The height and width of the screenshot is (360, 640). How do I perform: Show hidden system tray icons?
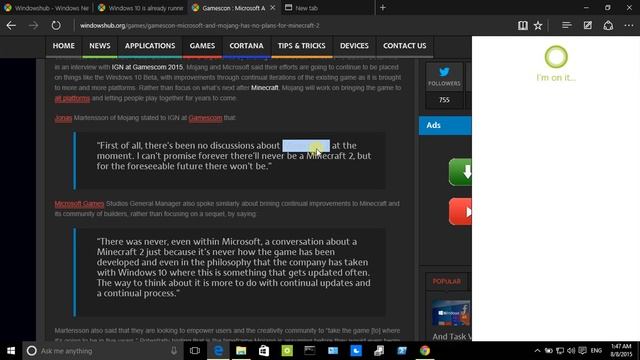point(537,351)
